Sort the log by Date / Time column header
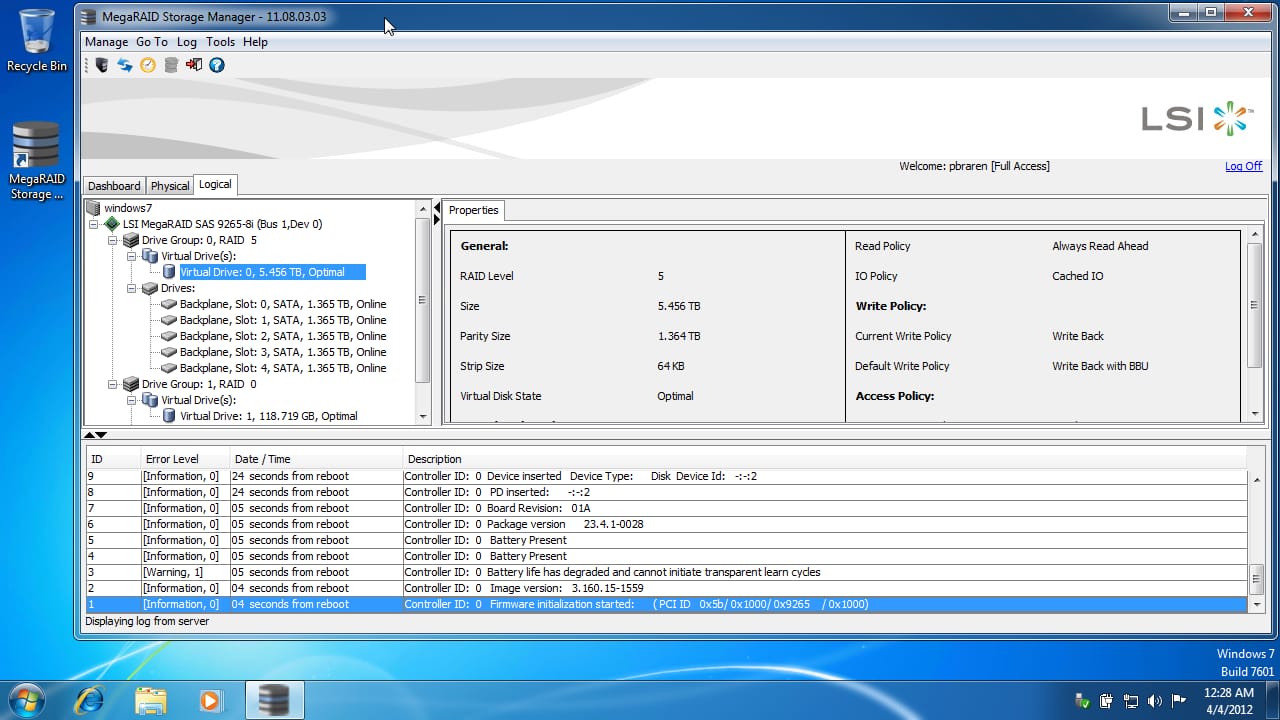Screen dimensions: 1280x720 pyautogui.click(x=316, y=459)
